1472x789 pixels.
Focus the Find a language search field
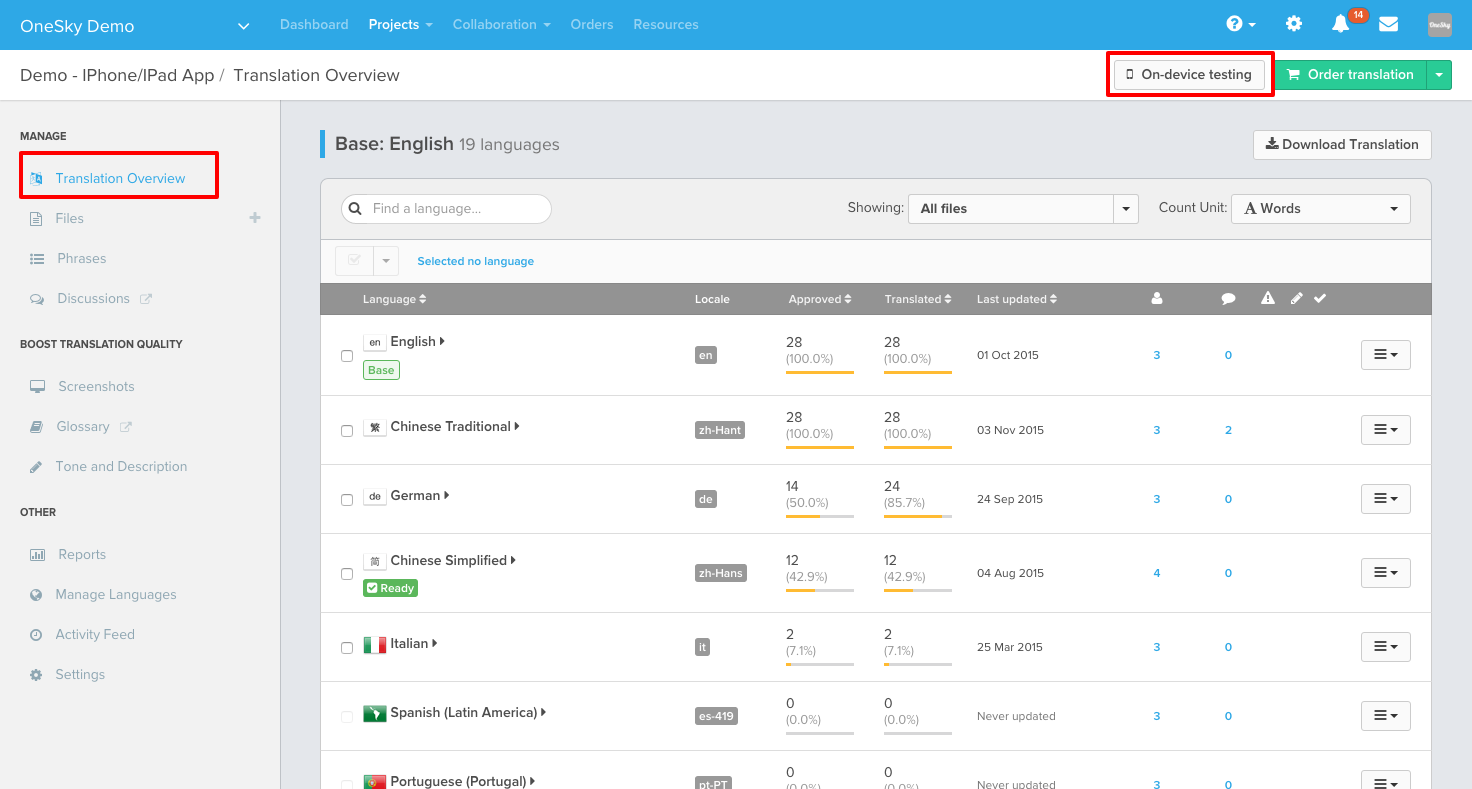click(x=446, y=209)
